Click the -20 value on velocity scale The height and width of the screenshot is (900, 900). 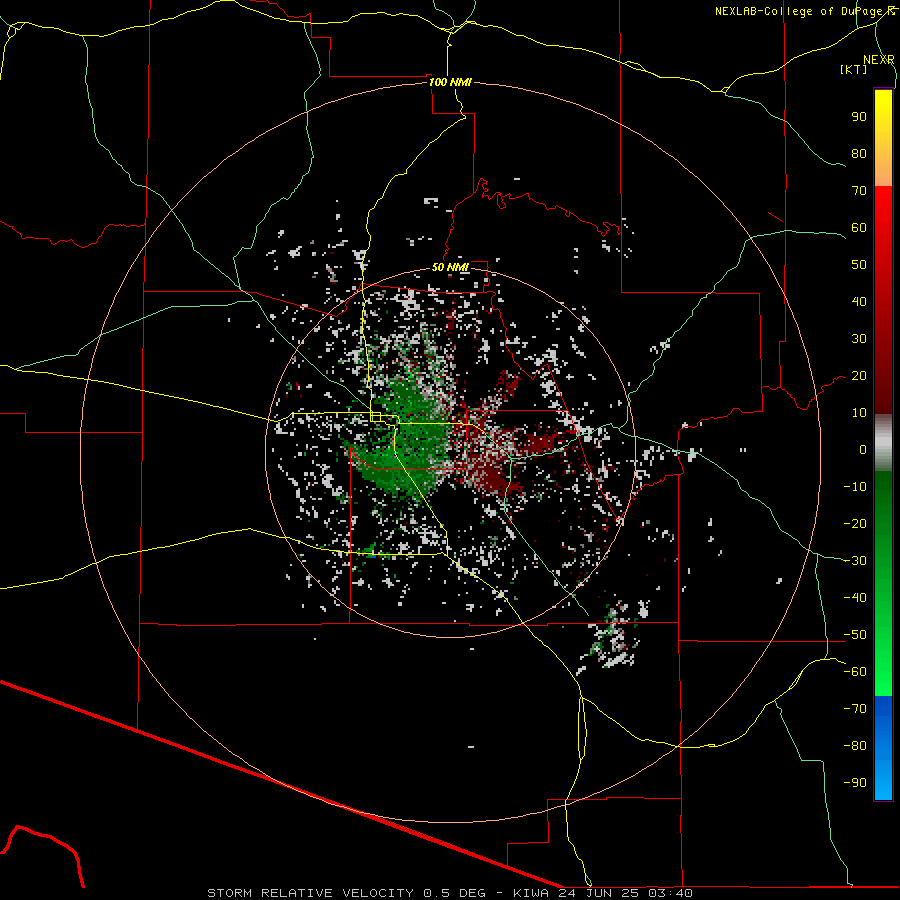855,523
